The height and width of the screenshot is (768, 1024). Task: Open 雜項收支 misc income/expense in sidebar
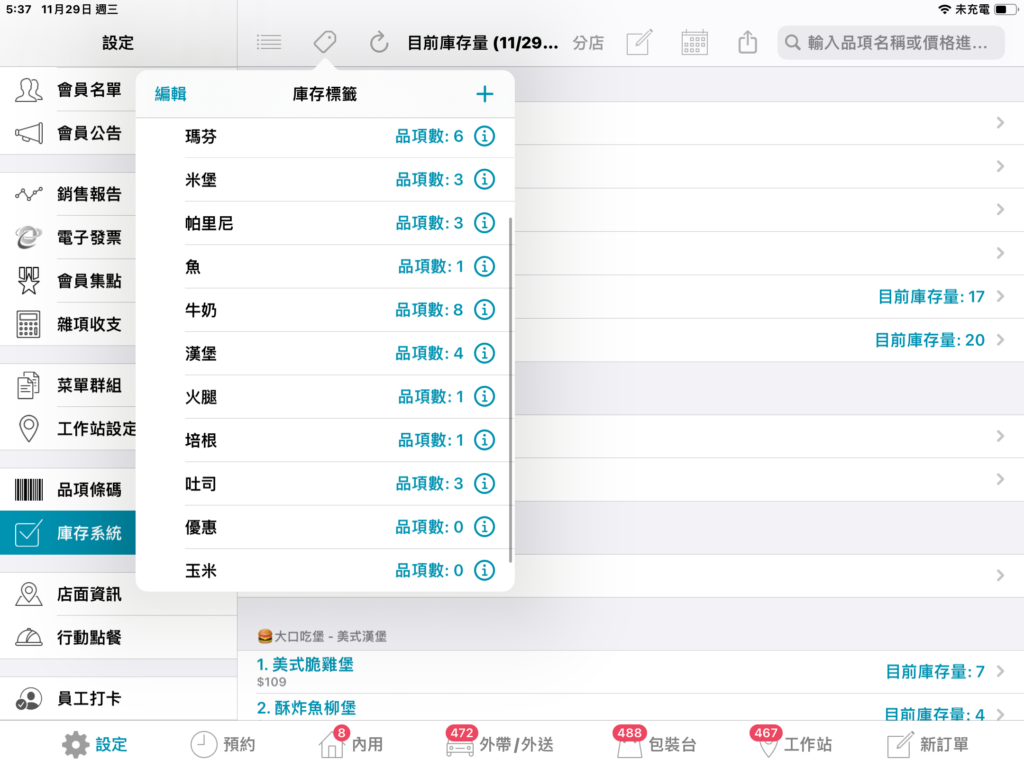tap(68, 324)
